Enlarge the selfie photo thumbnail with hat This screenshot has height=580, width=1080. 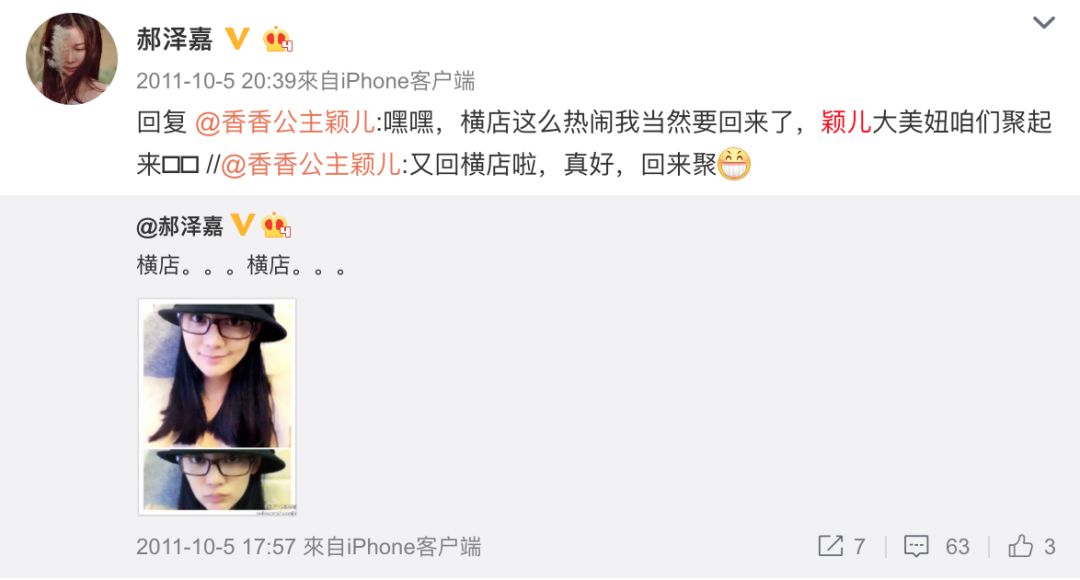click(x=217, y=407)
